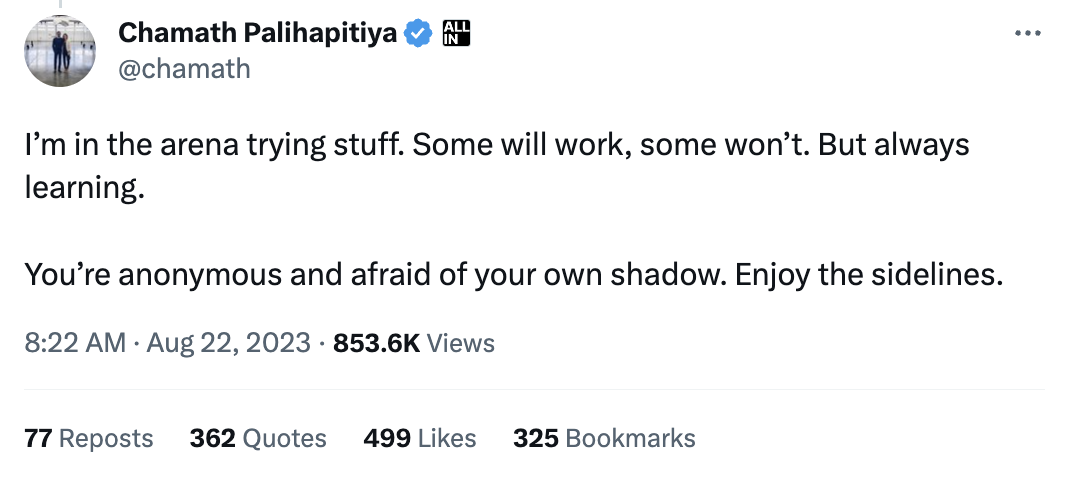Click the 325 Bookmarks count
Viewport: 1068px width, 484px height.
604,438
